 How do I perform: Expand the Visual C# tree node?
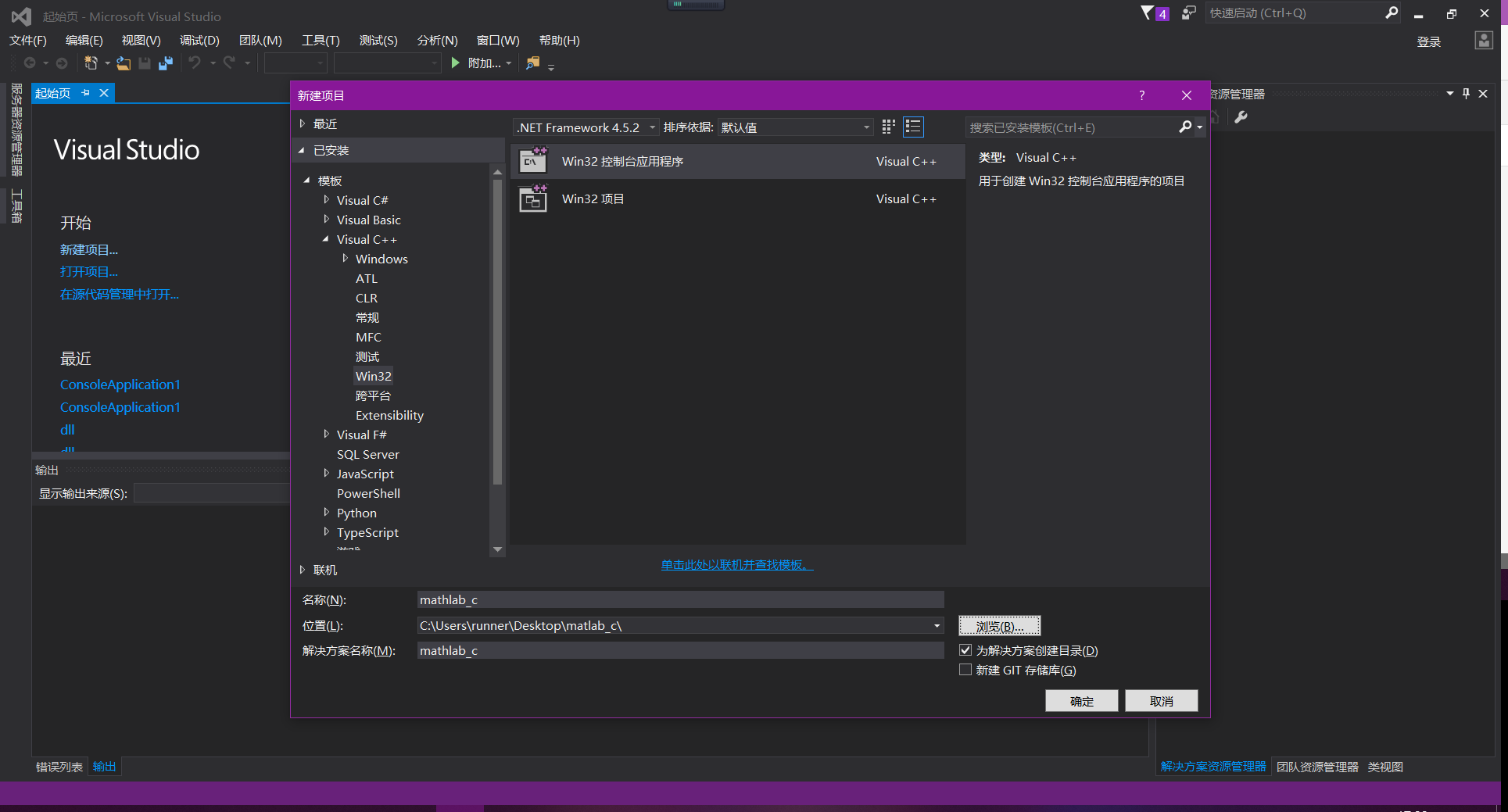(326, 200)
